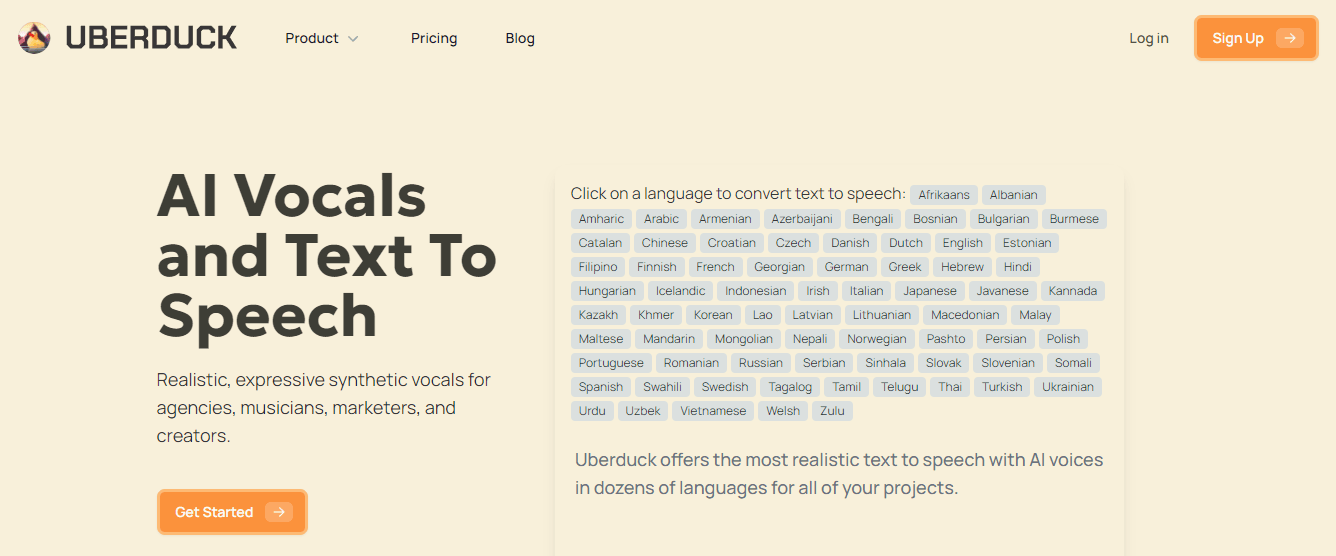
Task: Pick the Georgian language tag
Action: (x=780, y=267)
